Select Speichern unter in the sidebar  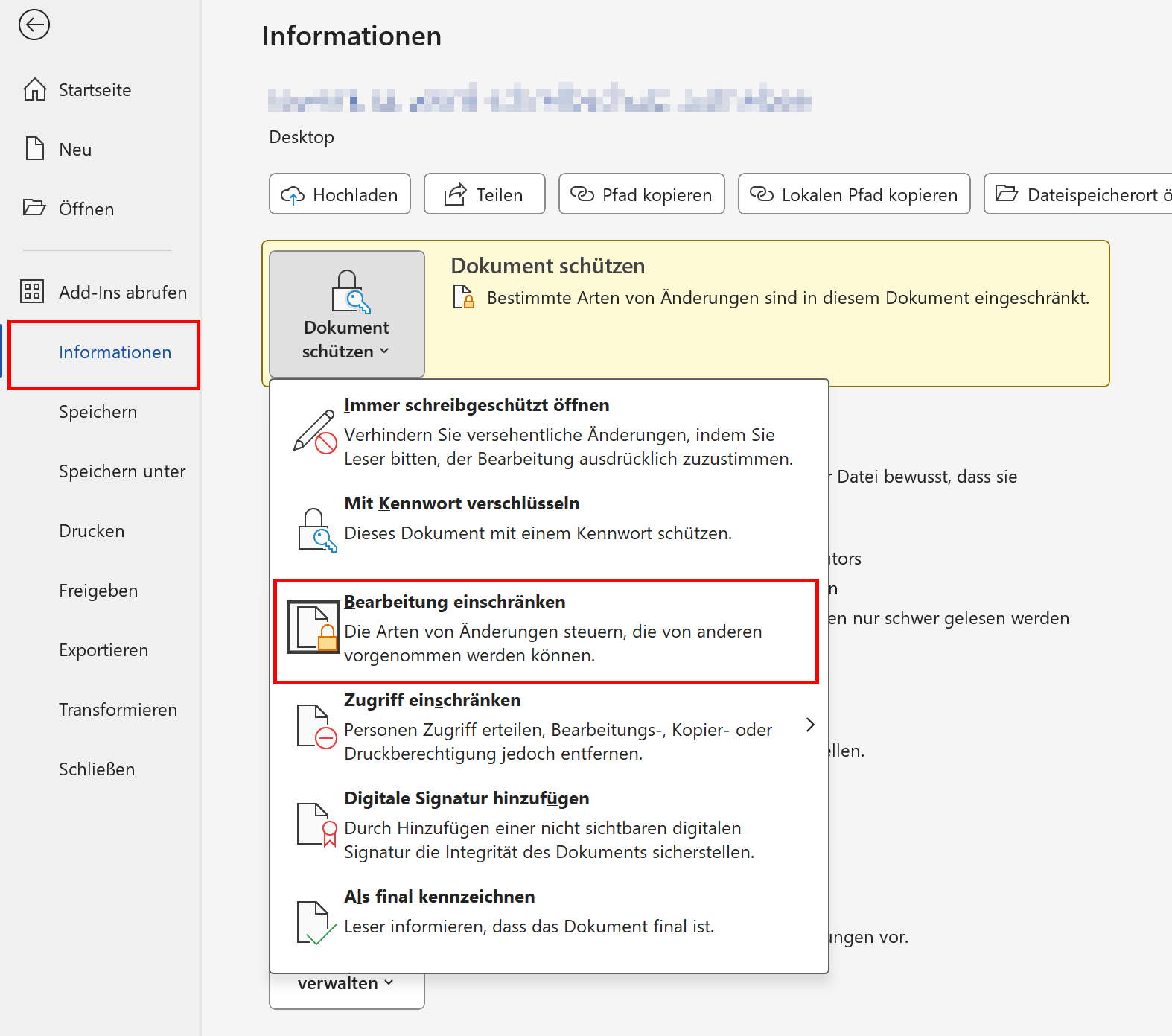(x=101, y=471)
